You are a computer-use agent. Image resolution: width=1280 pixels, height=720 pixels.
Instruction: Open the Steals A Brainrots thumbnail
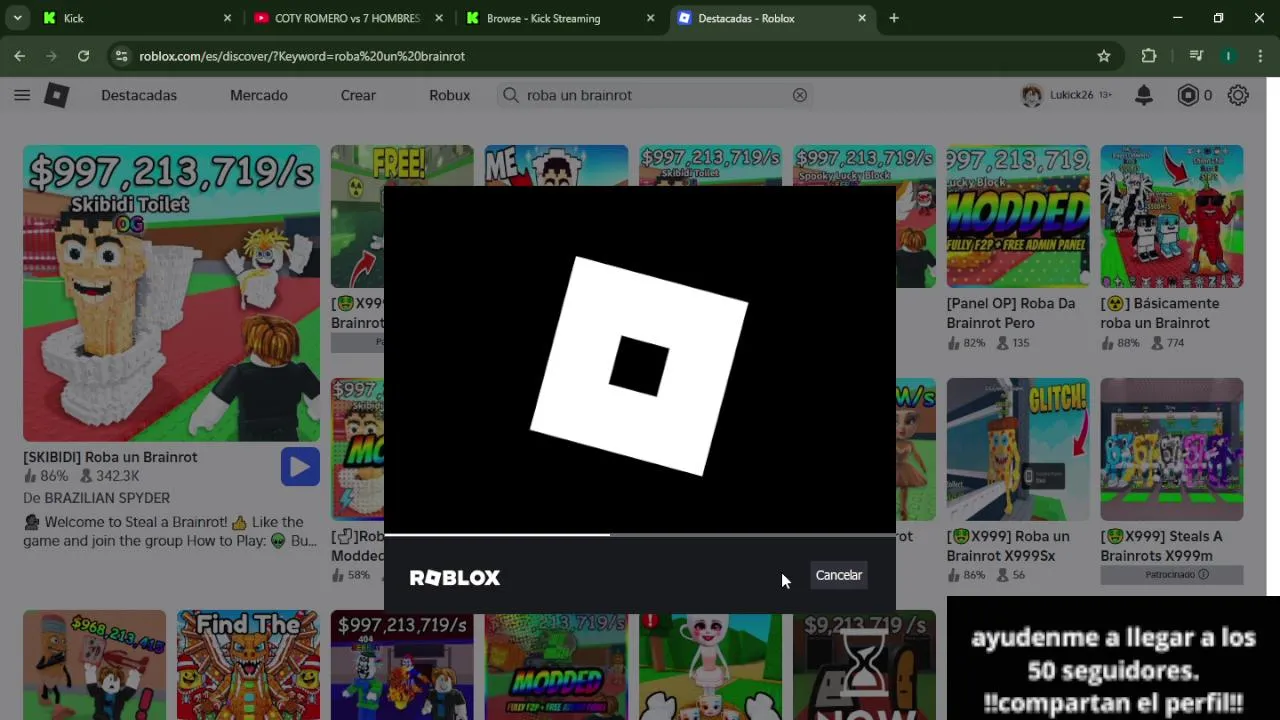point(1172,449)
